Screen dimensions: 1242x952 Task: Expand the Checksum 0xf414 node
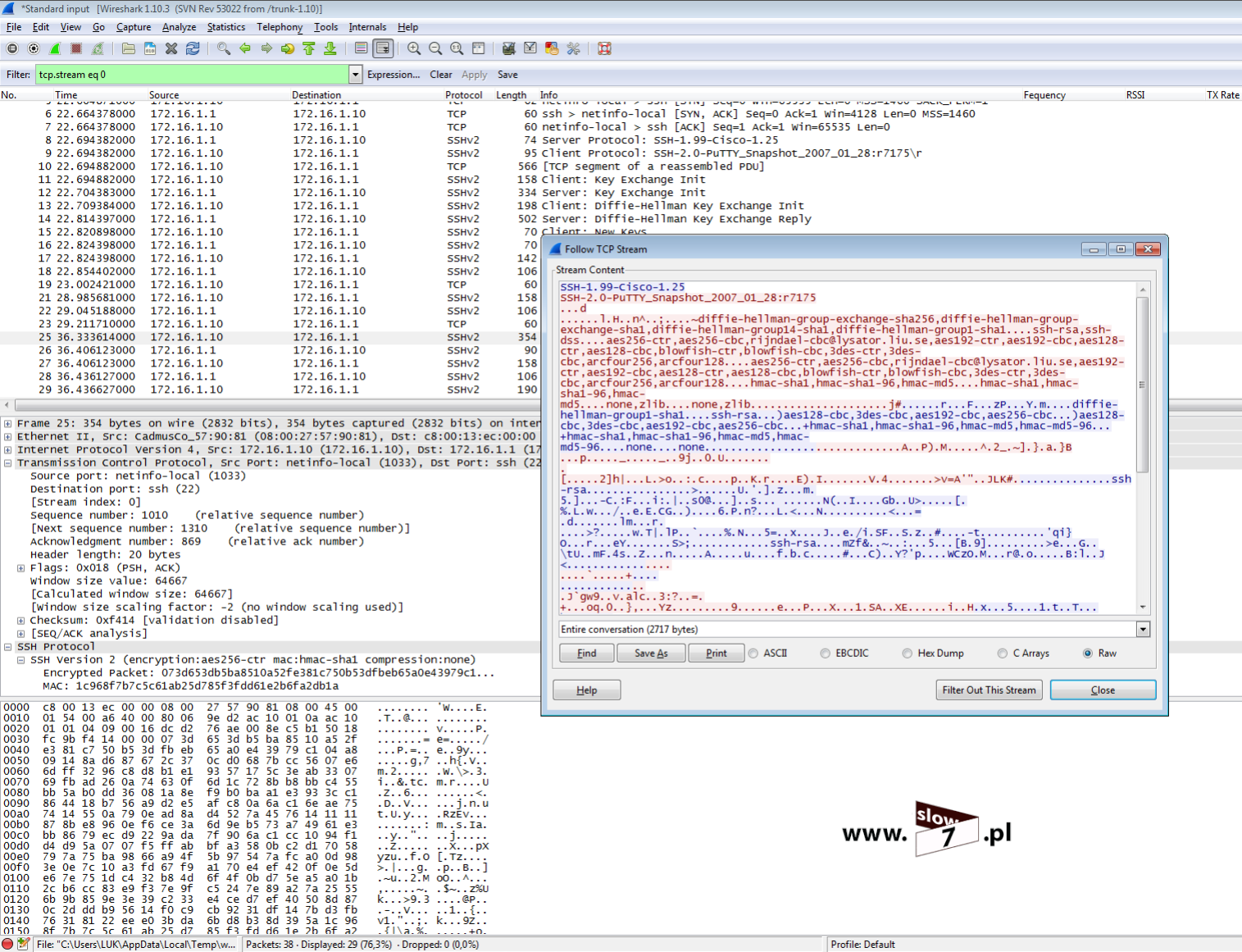20,621
